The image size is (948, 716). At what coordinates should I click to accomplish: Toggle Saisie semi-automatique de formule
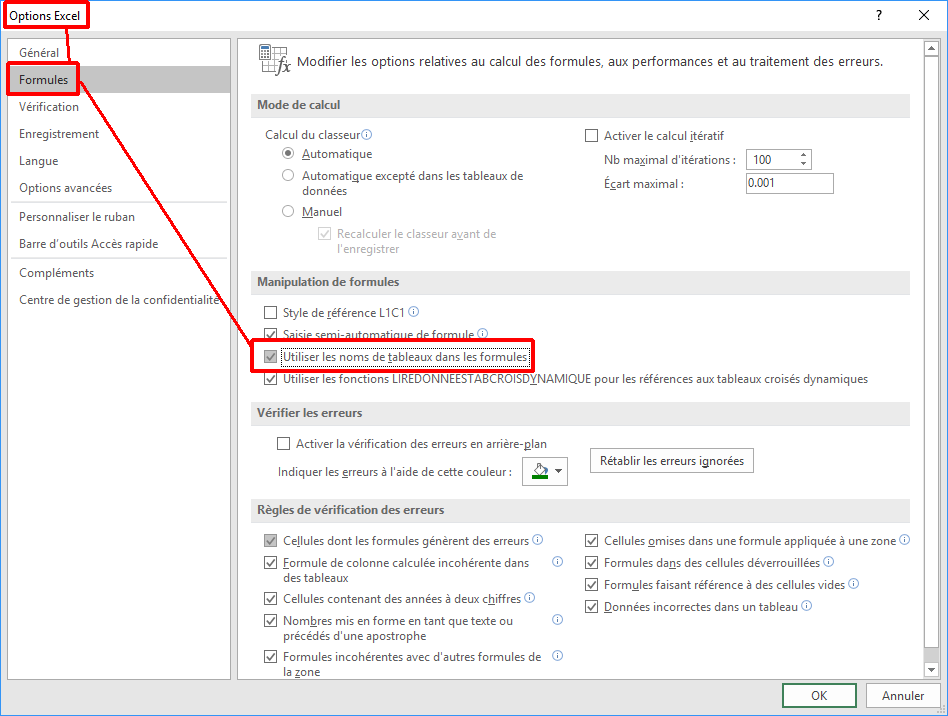coord(271,334)
